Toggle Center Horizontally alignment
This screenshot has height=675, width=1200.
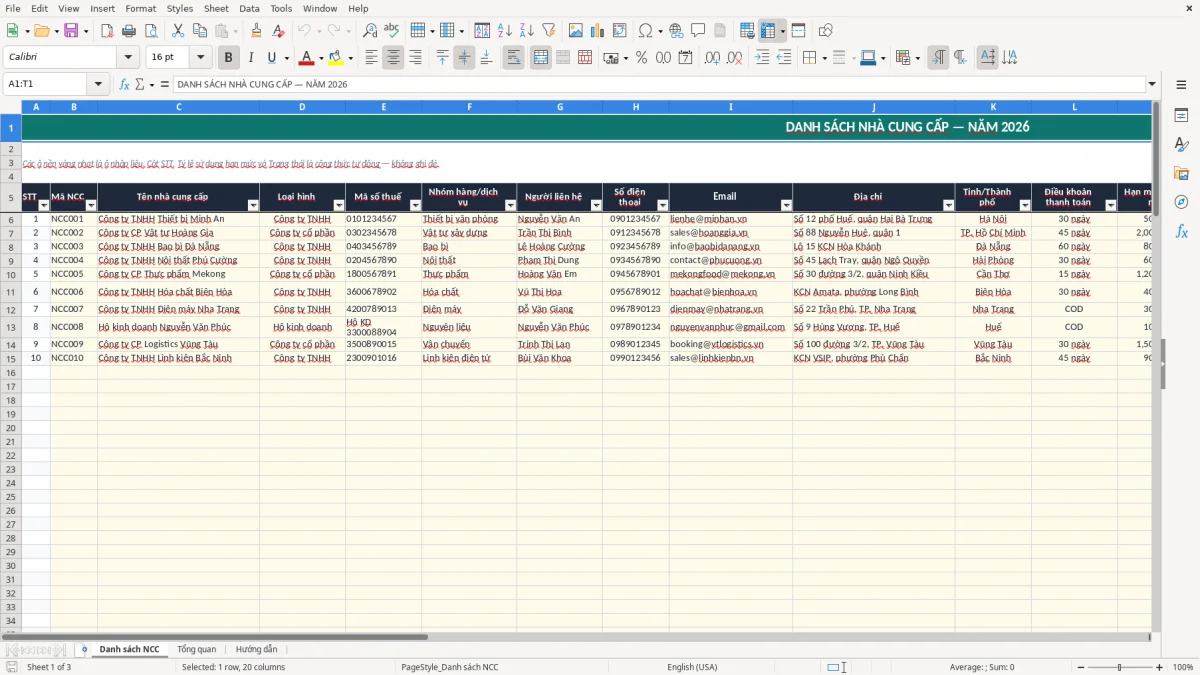coord(393,58)
